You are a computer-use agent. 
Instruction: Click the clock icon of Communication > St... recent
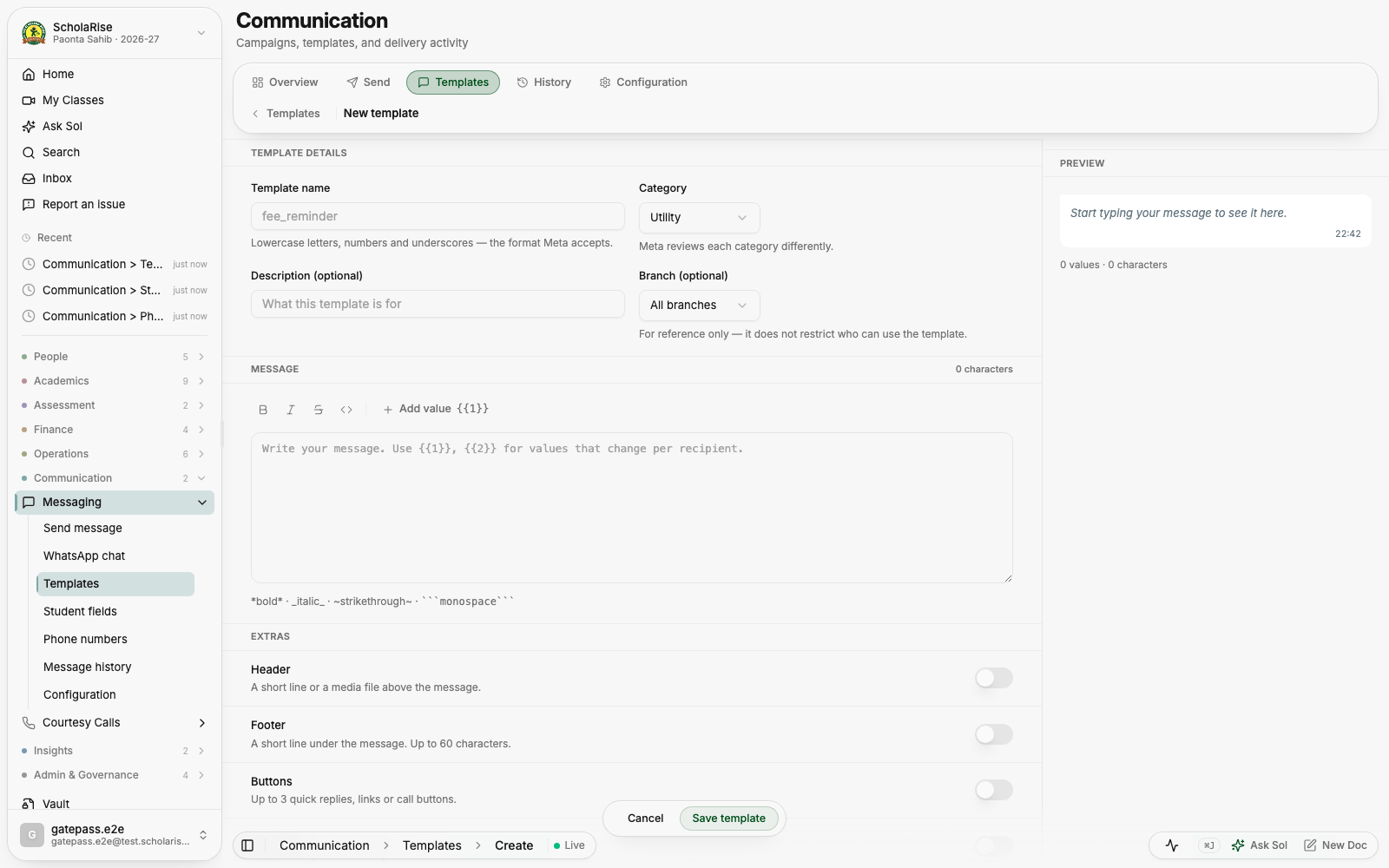click(x=29, y=290)
